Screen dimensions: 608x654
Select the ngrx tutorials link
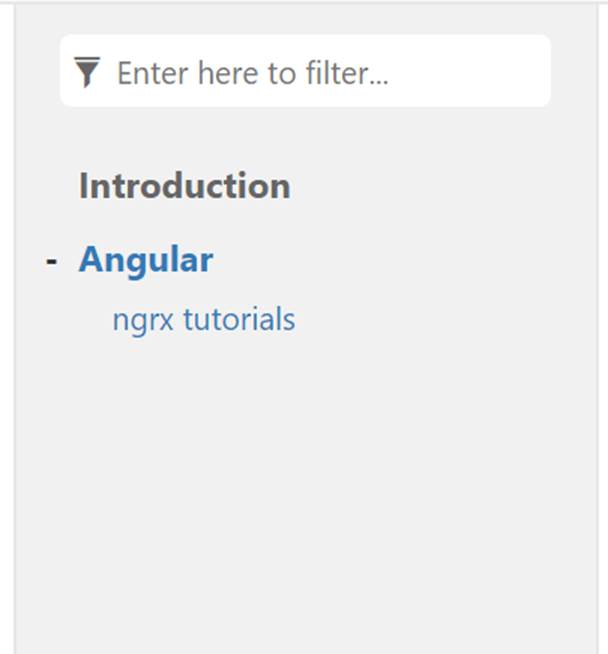[203, 320]
